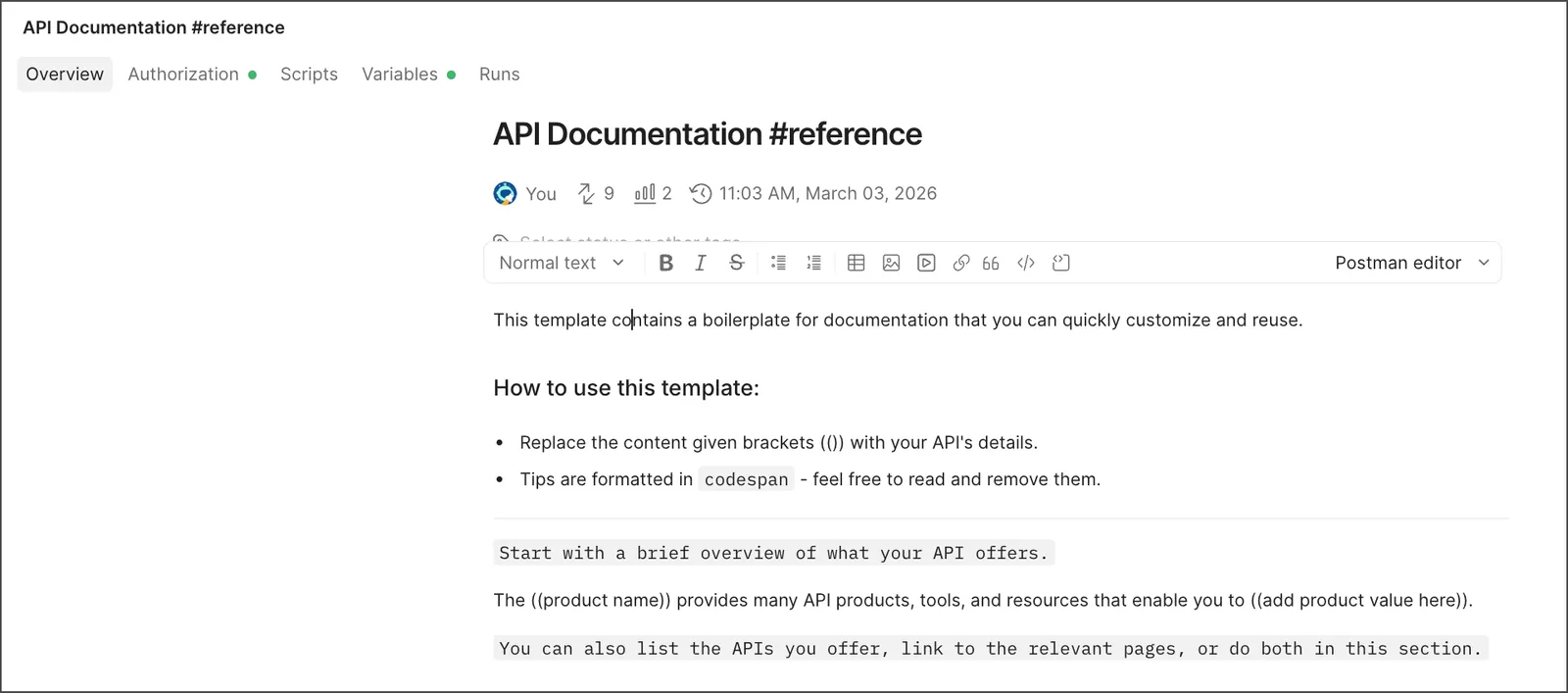Viewport: 1568px width, 693px height.
Task: Click the fork count icon showing 9
Action: click(x=586, y=194)
